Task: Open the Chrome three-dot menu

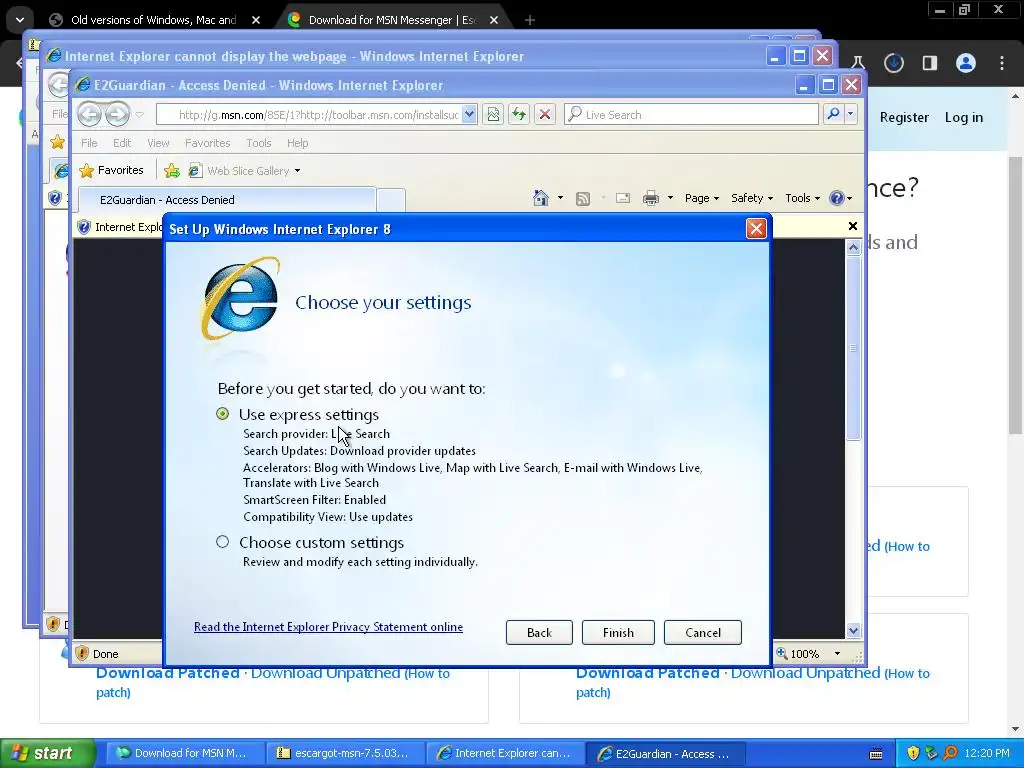Action: [1002, 63]
